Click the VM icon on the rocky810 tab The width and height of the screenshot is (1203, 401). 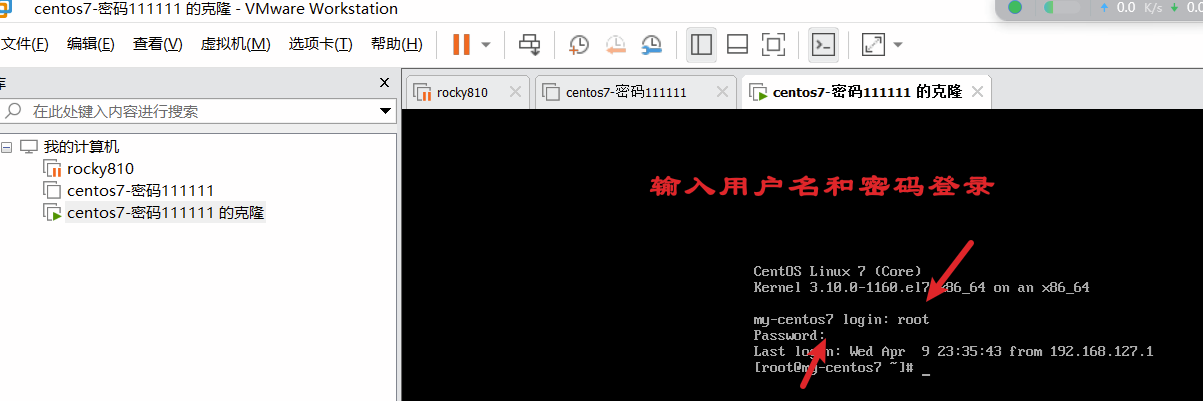click(423, 92)
